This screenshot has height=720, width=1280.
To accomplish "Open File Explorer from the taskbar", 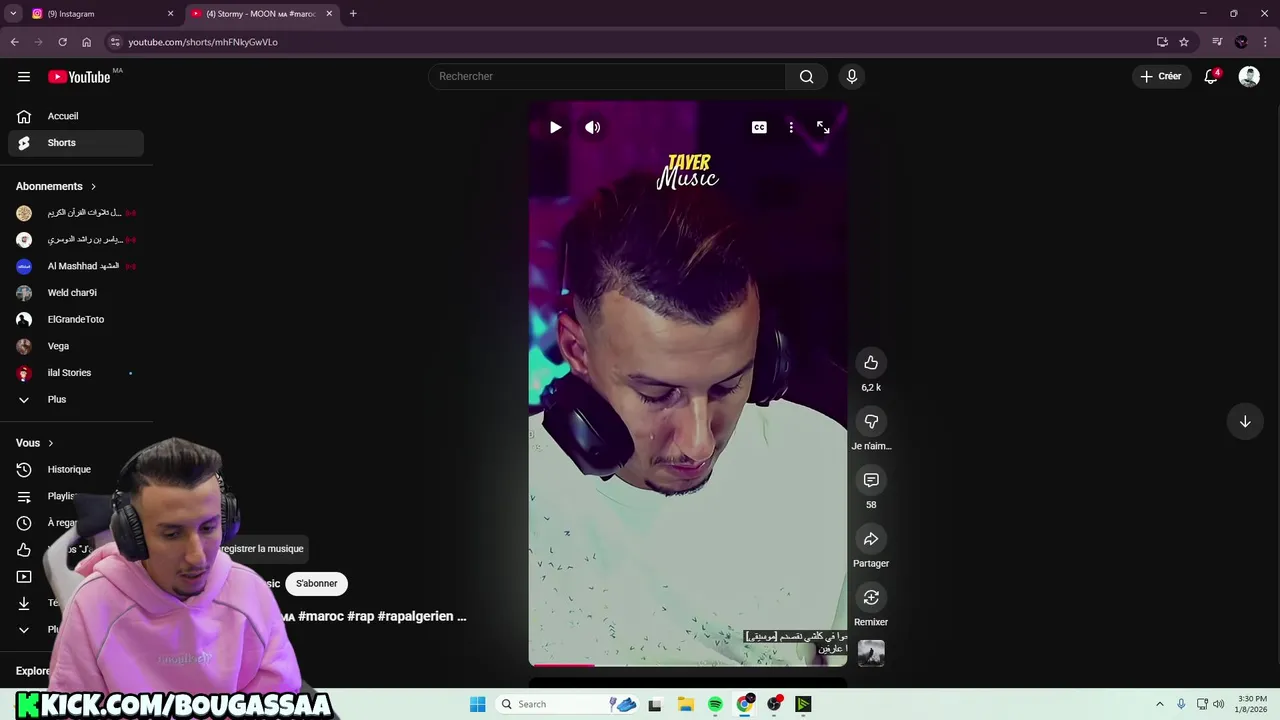I will (x=685, y=704).
